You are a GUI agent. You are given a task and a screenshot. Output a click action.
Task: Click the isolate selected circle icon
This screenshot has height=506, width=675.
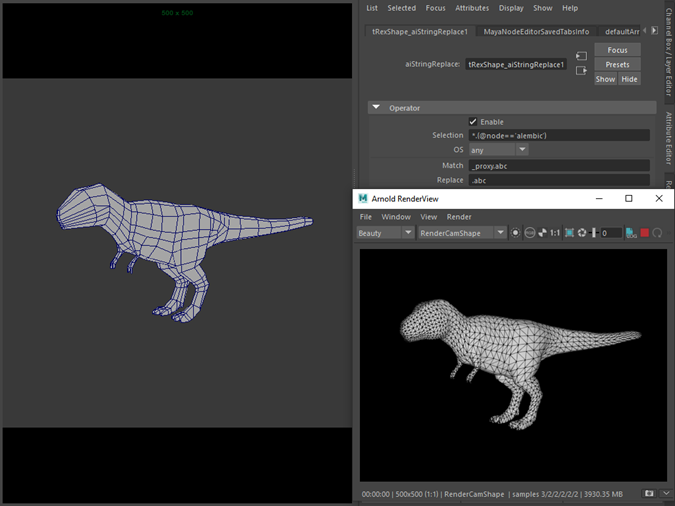[516, 233]
